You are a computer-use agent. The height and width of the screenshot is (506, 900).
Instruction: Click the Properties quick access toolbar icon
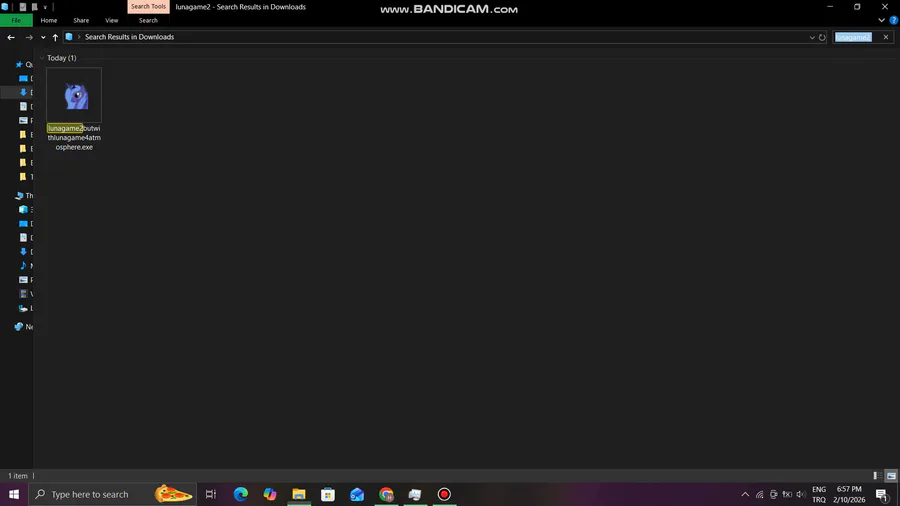click(x=23, y=7)
